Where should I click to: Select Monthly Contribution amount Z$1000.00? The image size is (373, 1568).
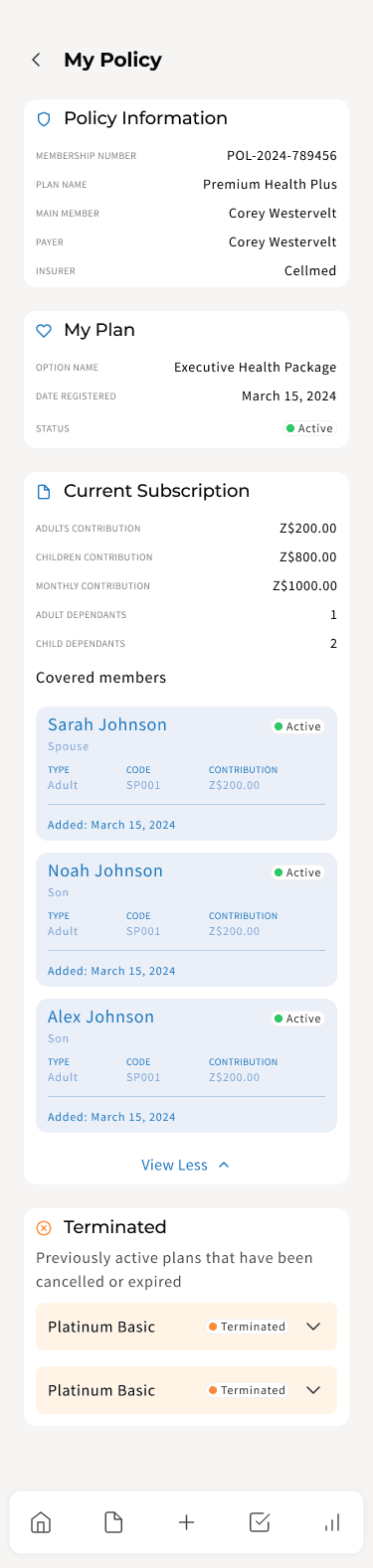pyautogui.click(x=304, y=586)
